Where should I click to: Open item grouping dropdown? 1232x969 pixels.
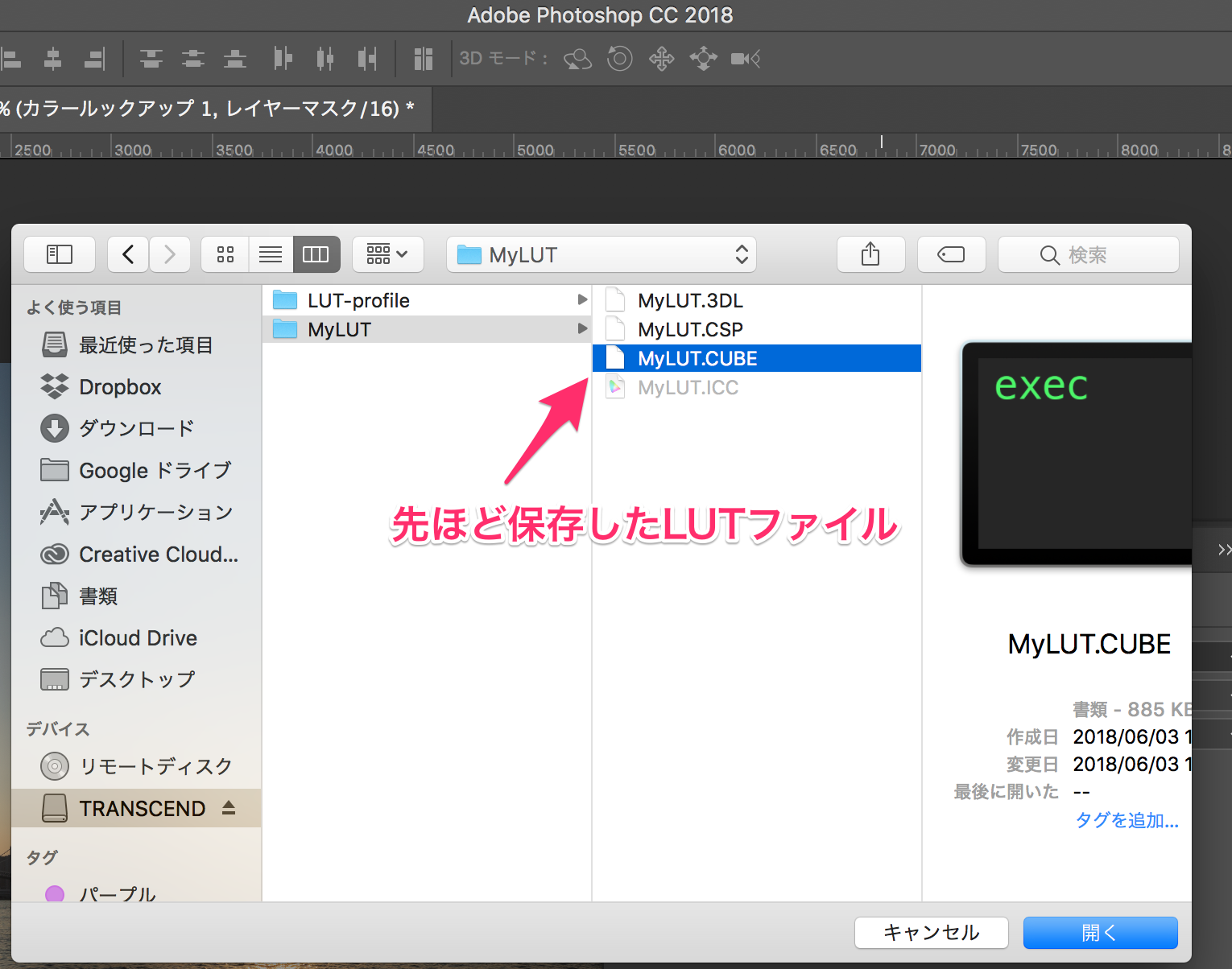pos(387,255)
